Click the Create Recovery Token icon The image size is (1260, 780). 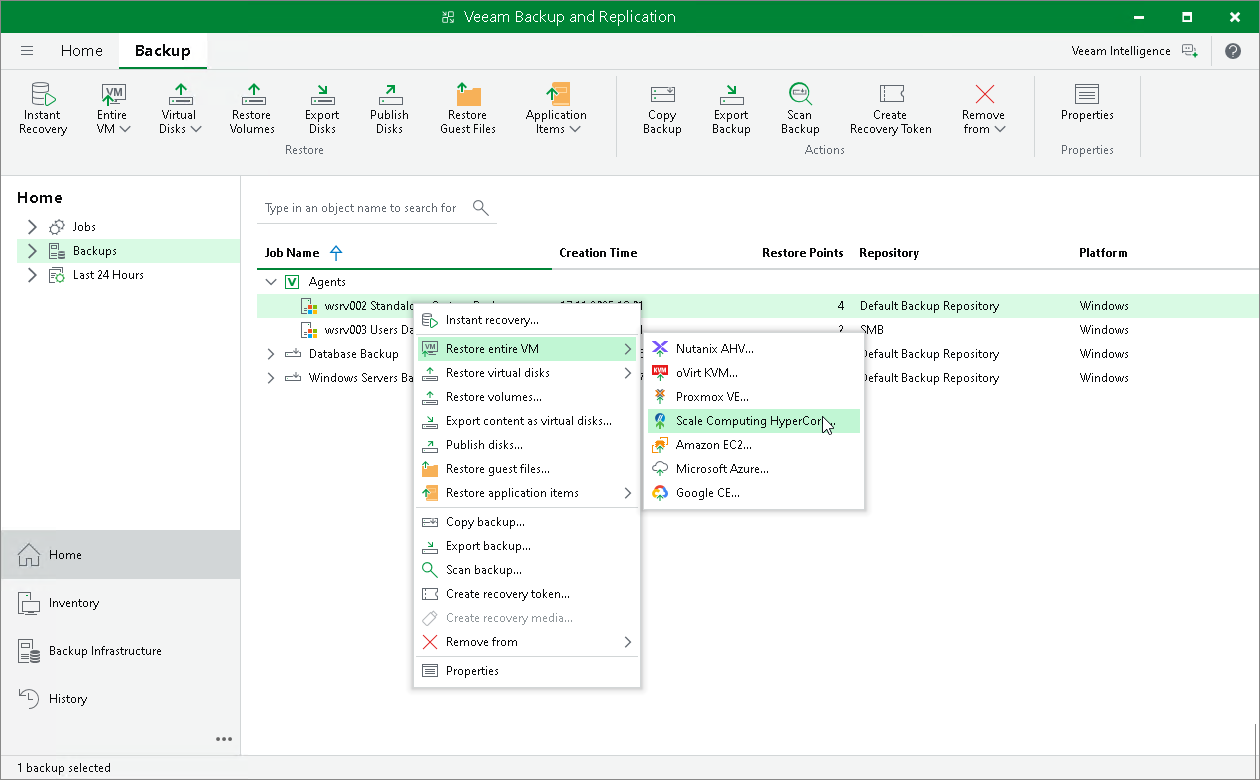pyautogui.click(x=890, y=107)
